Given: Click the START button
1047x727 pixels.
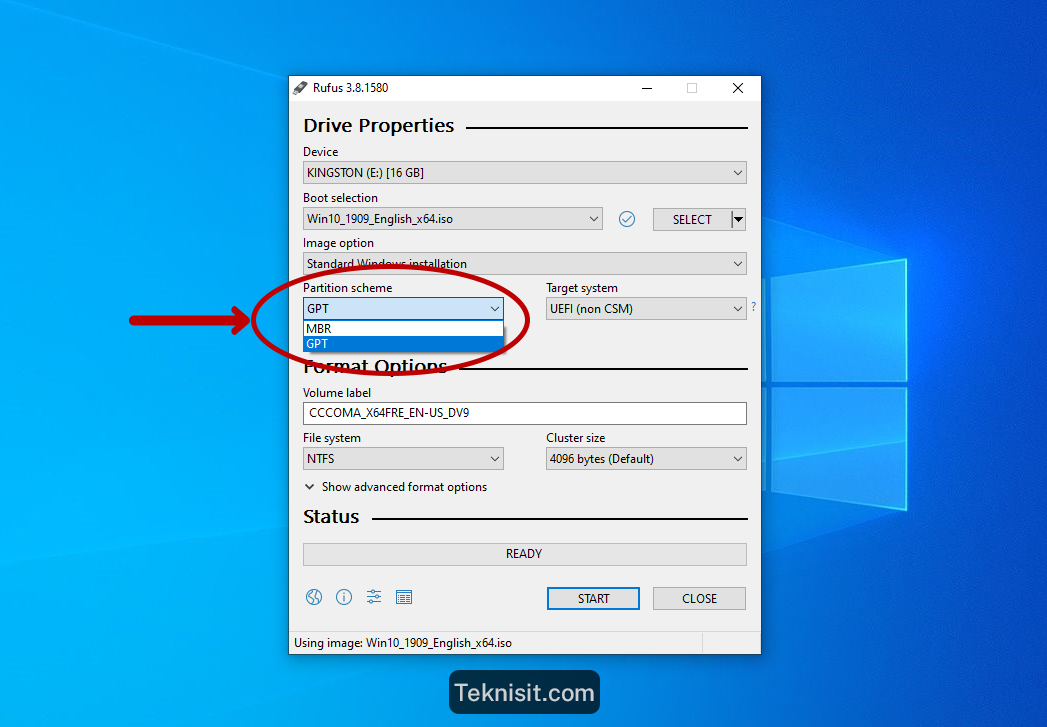Looking at the screenshot, I should pos(593,599).
